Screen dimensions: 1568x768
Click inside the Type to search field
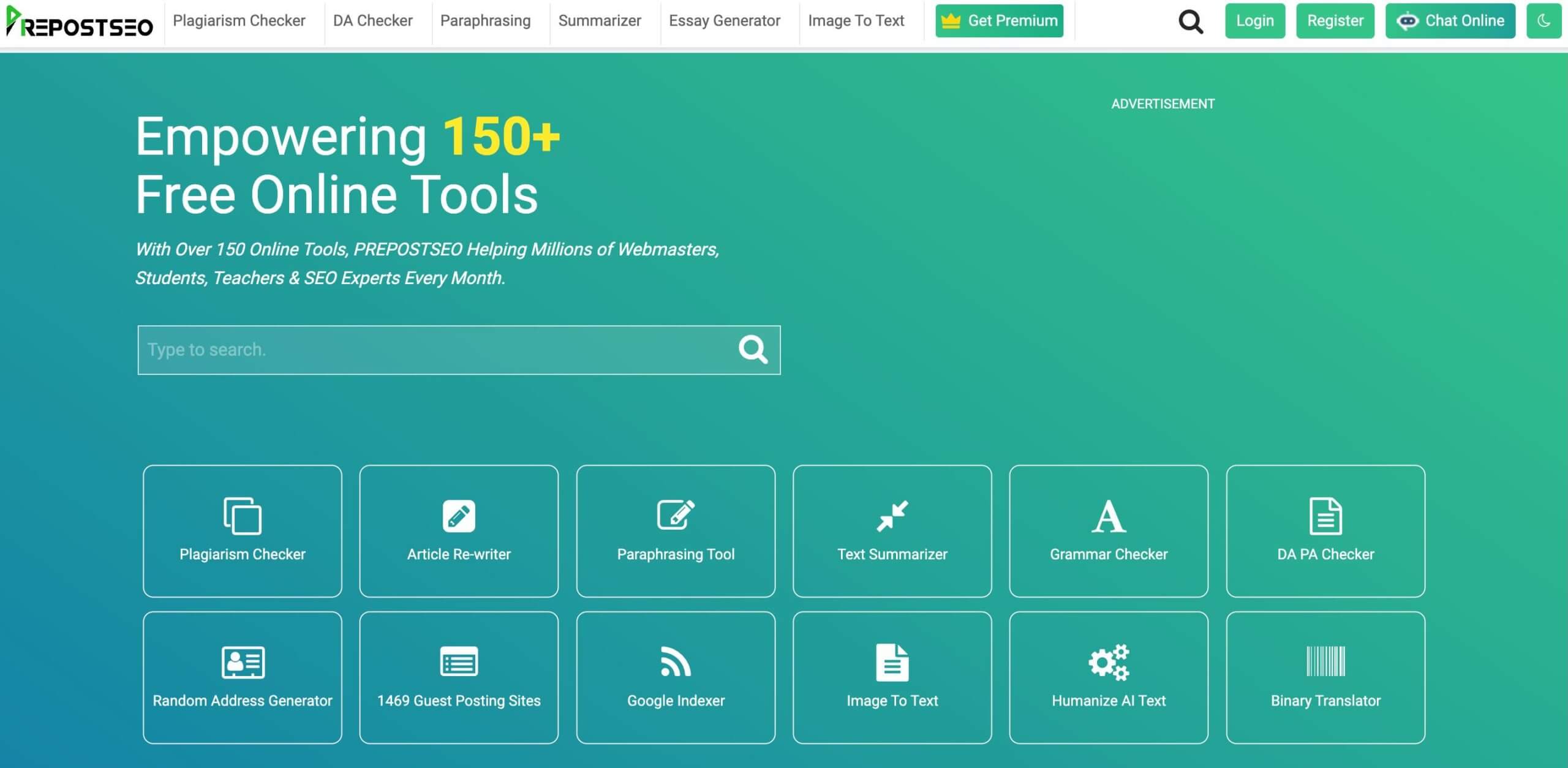[x=429, y=350]
